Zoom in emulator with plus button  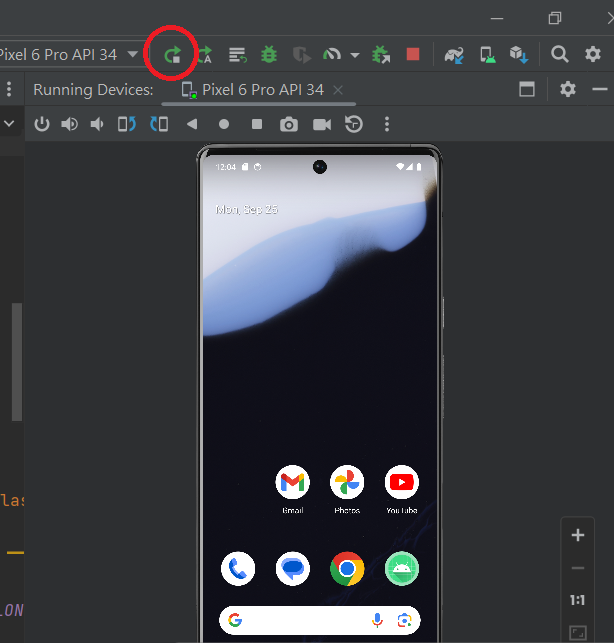577,535
